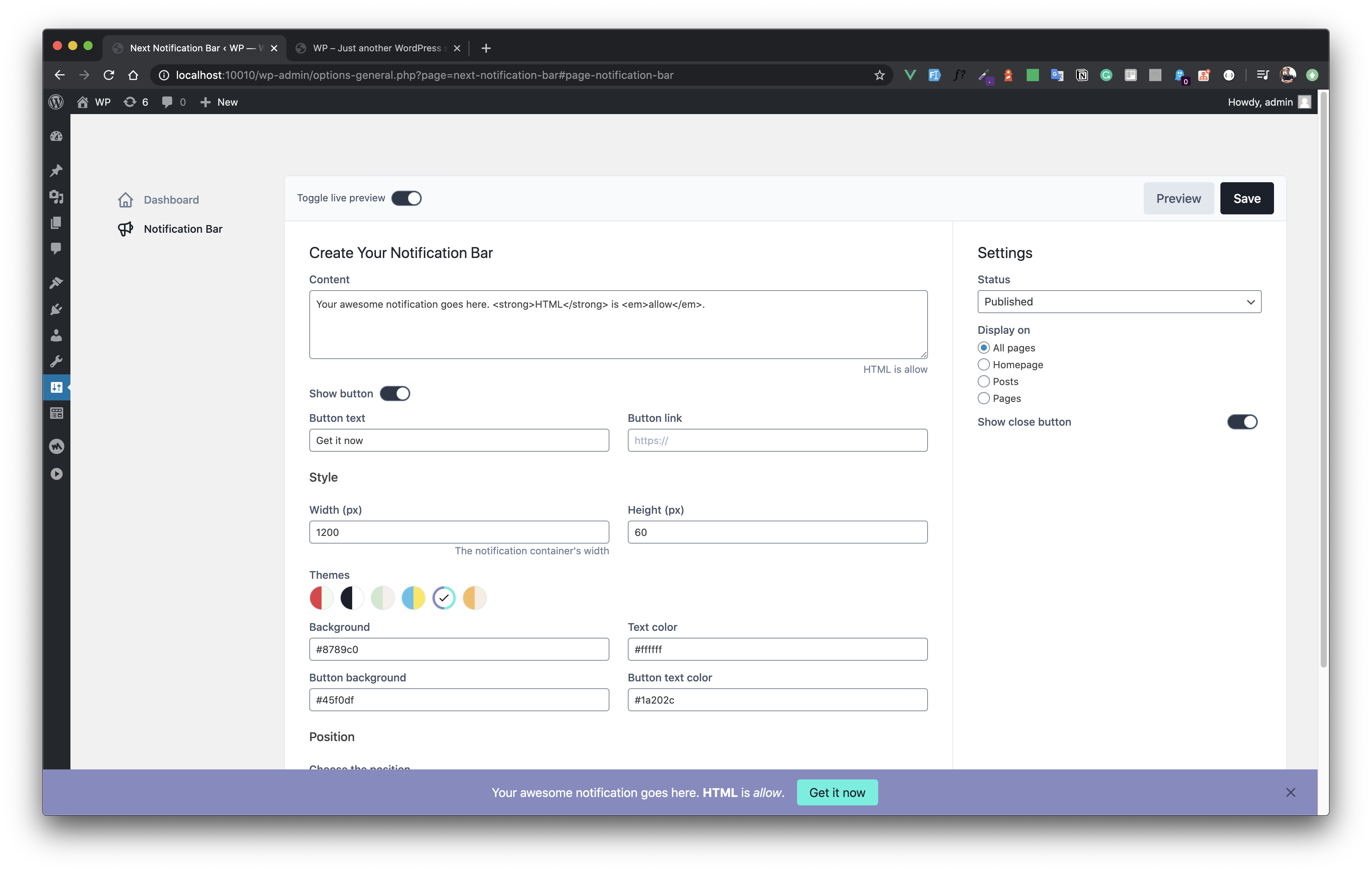Select the Homepage radio option
The width and height of the screenshot is (1372, 872).
983,364
